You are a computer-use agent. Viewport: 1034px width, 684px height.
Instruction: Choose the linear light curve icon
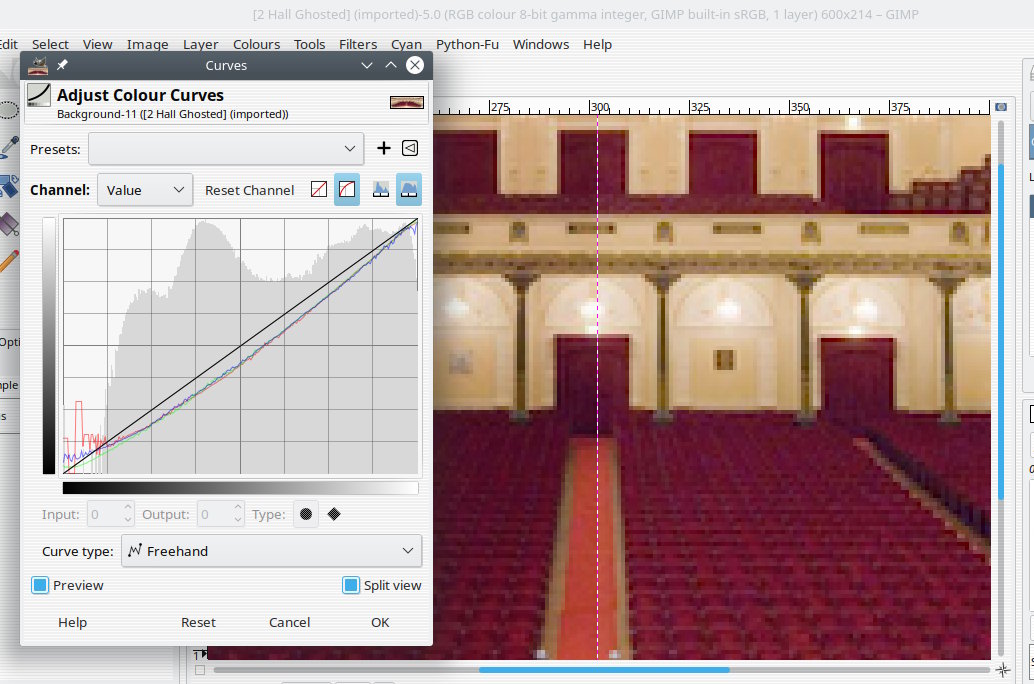(319, 190)
